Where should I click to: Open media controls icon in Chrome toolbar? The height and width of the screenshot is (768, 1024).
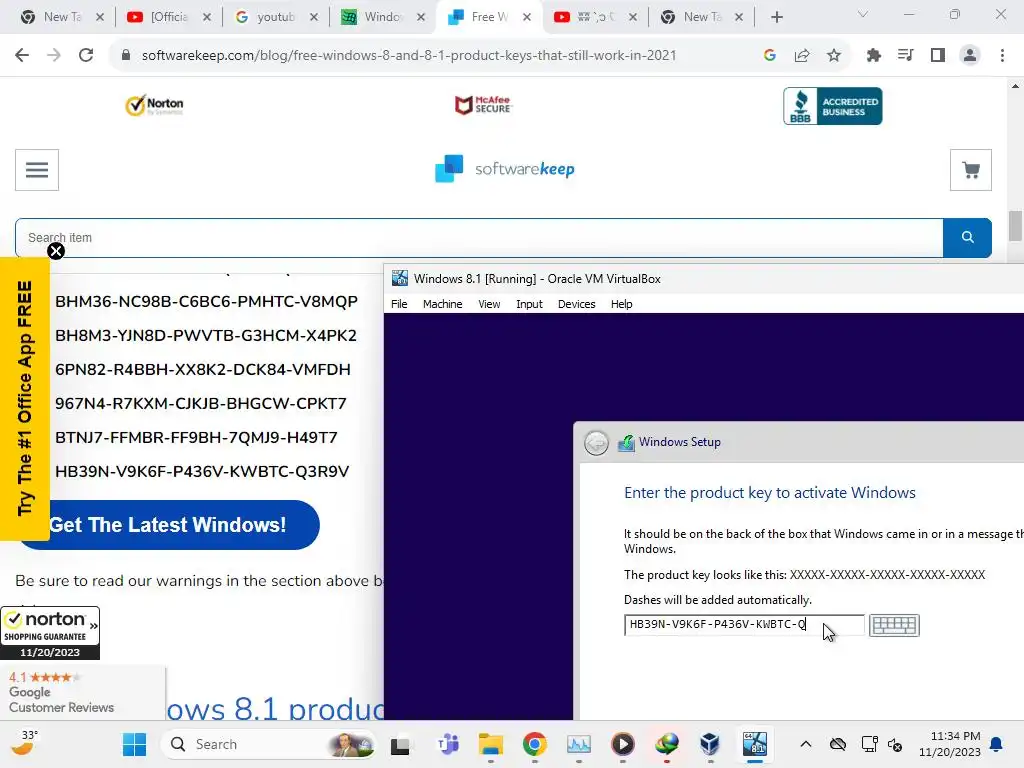(905, 56)
